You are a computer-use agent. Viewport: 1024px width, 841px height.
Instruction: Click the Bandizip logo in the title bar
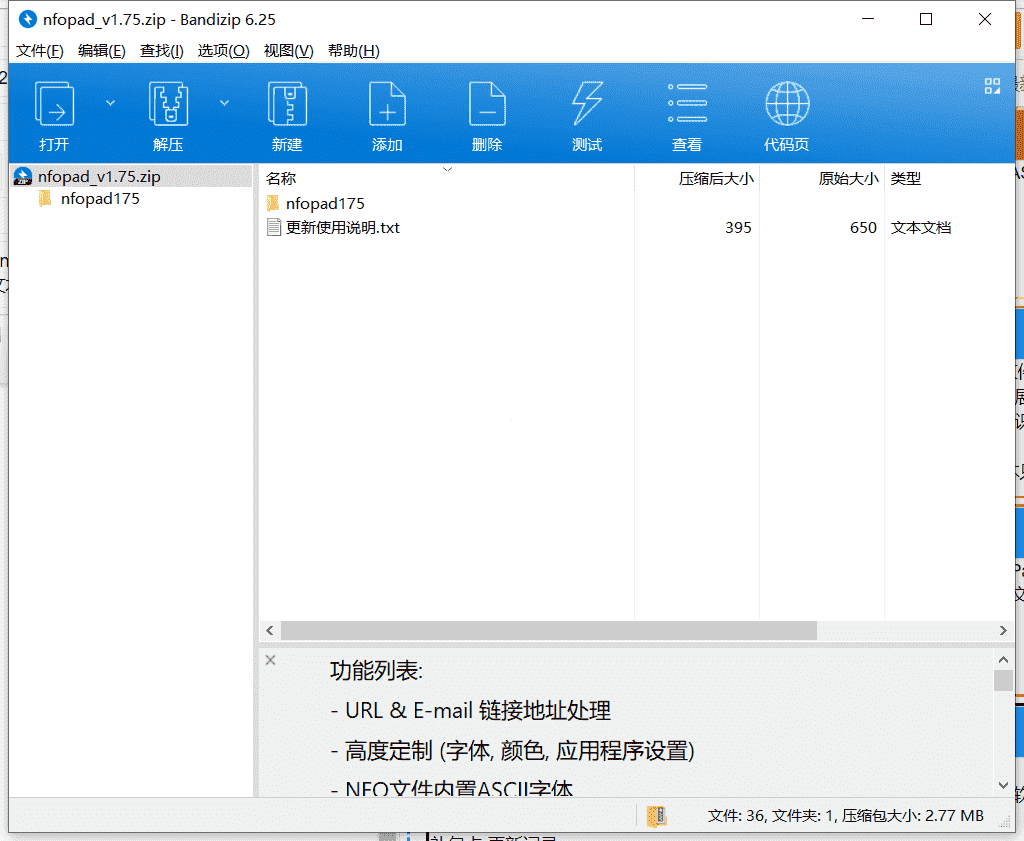click(27, 19)
